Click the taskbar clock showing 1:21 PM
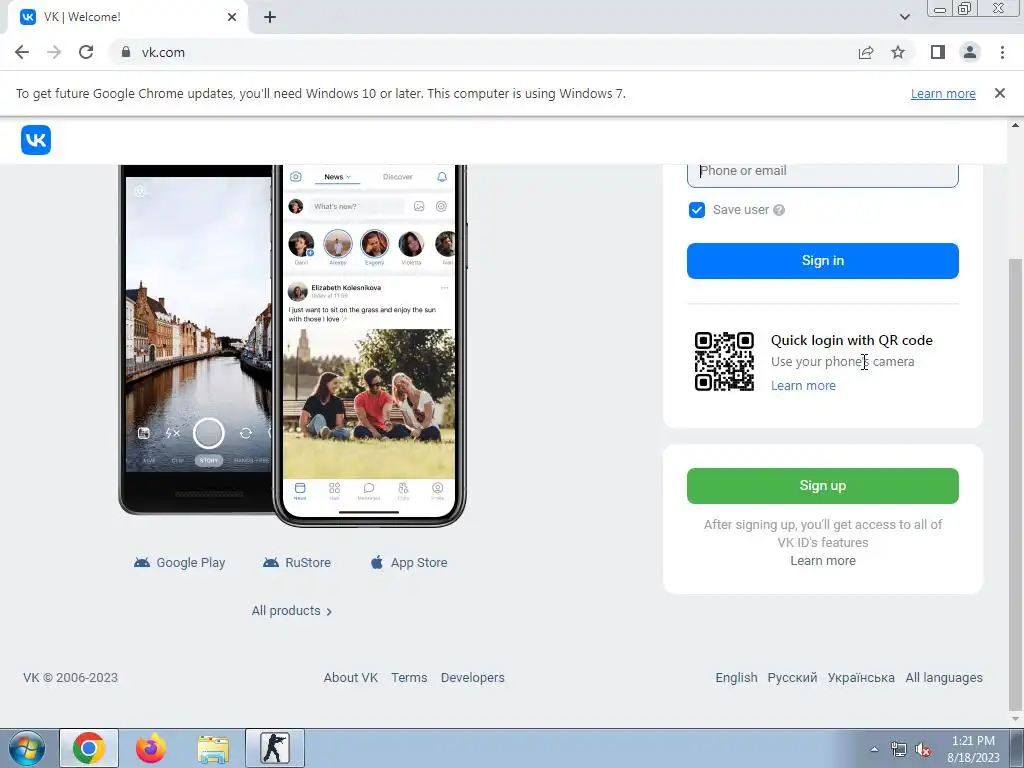The height and width of the screenshot is (768, 1024). [x=973, y=749]
